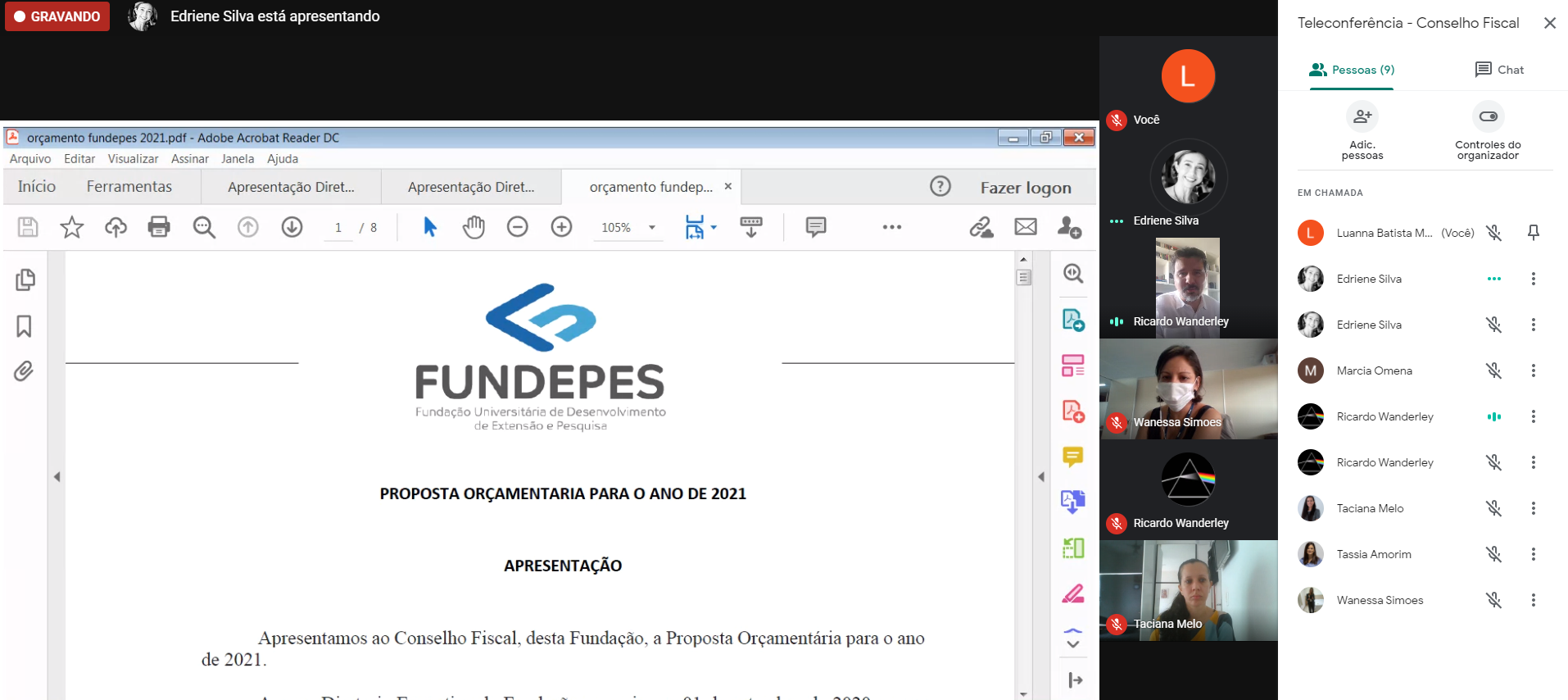1568x700 pixels.
Task: Switch to the Ferramentas tab
Action: (129, 187)
